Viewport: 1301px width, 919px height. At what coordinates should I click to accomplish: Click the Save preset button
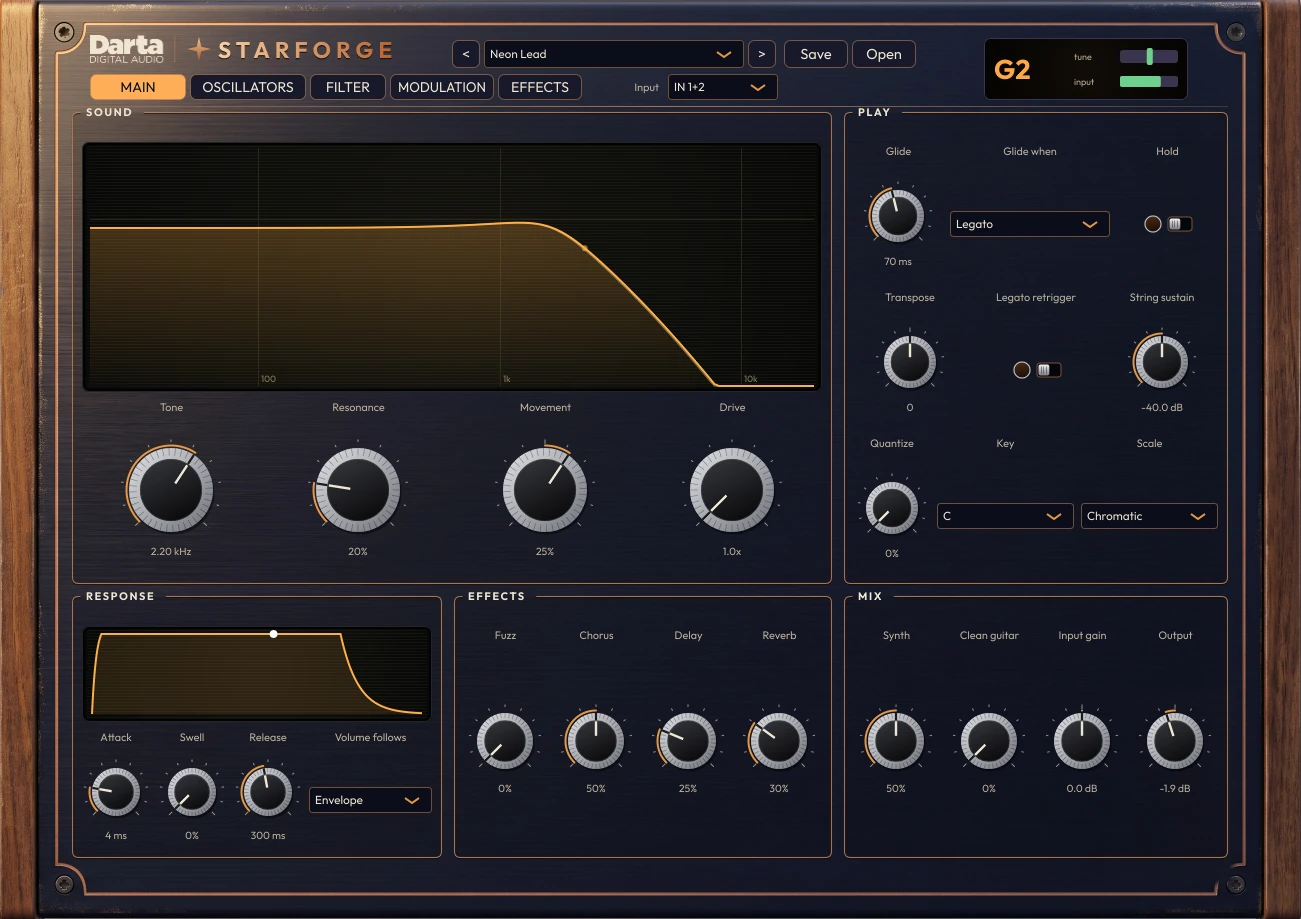point(816,54)
